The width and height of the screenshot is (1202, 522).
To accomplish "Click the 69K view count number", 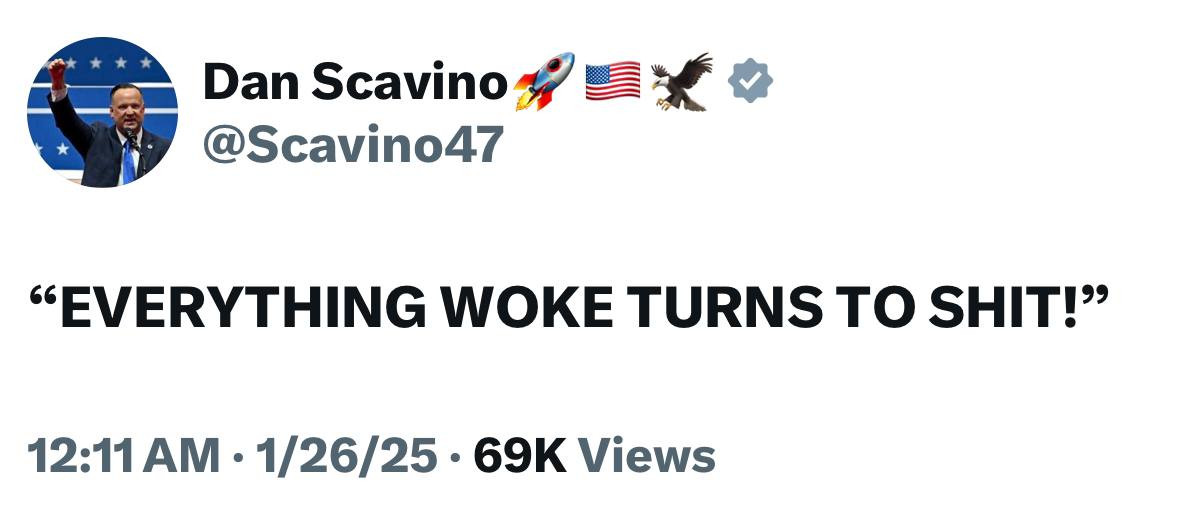I will (x=519, y=456).
